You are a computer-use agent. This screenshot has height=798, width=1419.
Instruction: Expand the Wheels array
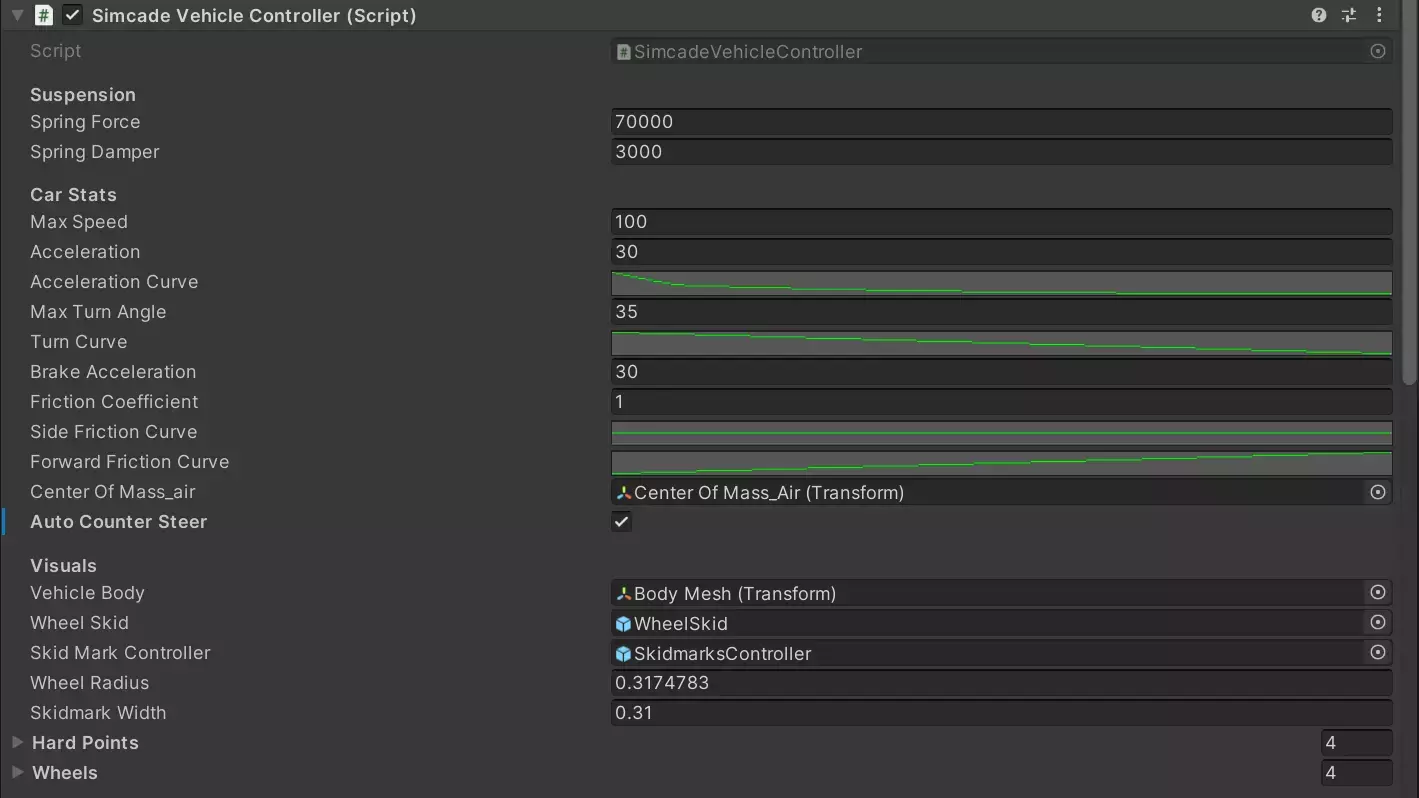pyautogui.click(x=17, y=773)
